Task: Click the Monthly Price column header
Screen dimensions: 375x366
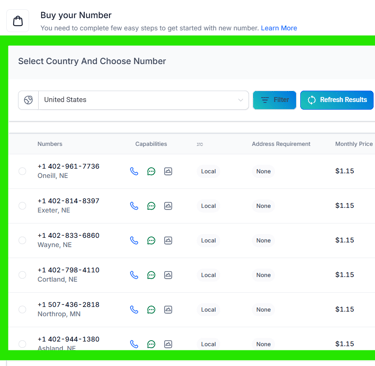Action: [354, 144]
